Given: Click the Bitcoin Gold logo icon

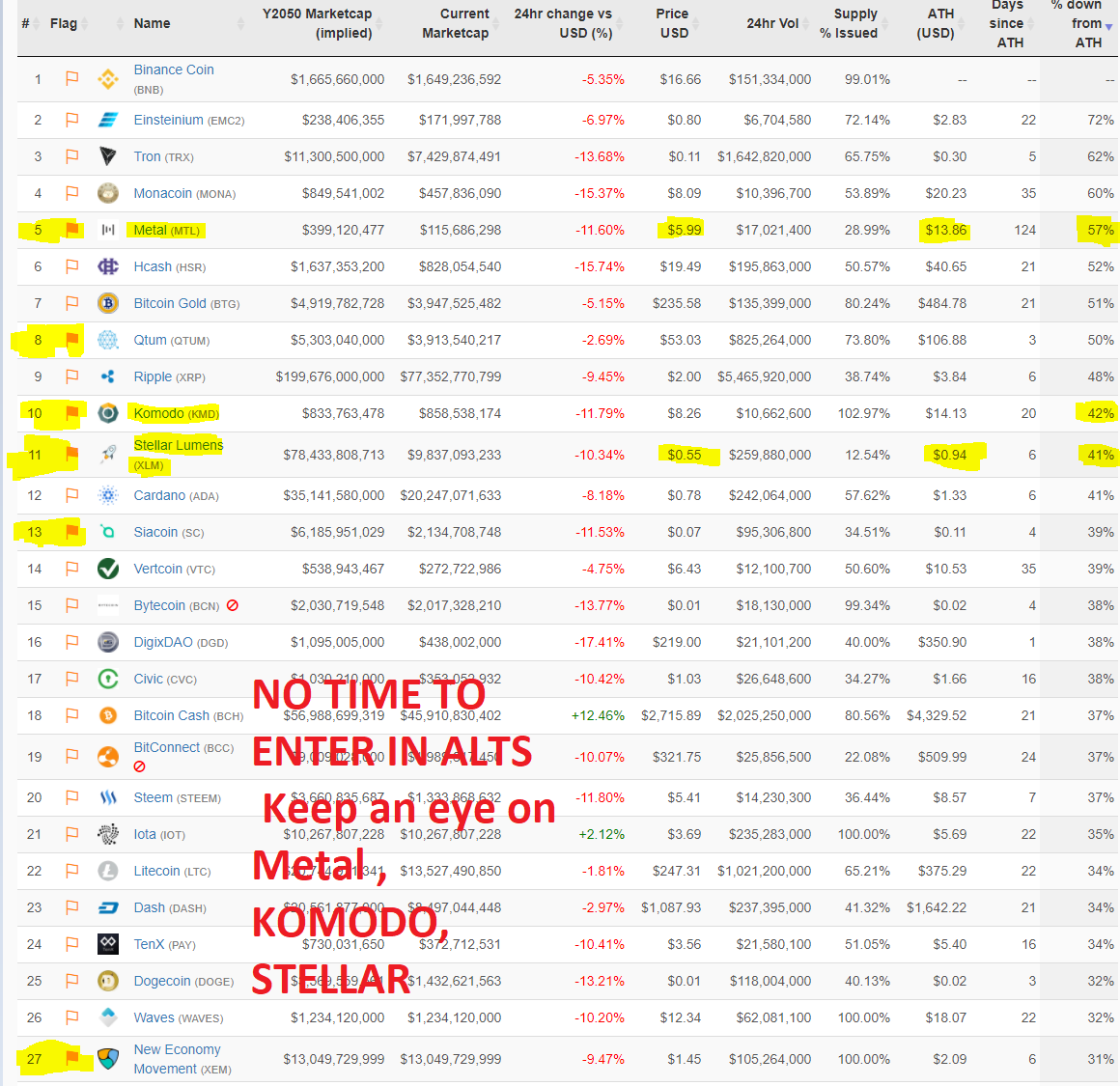Looking at the screenshot, I should [x=108, y=303].
